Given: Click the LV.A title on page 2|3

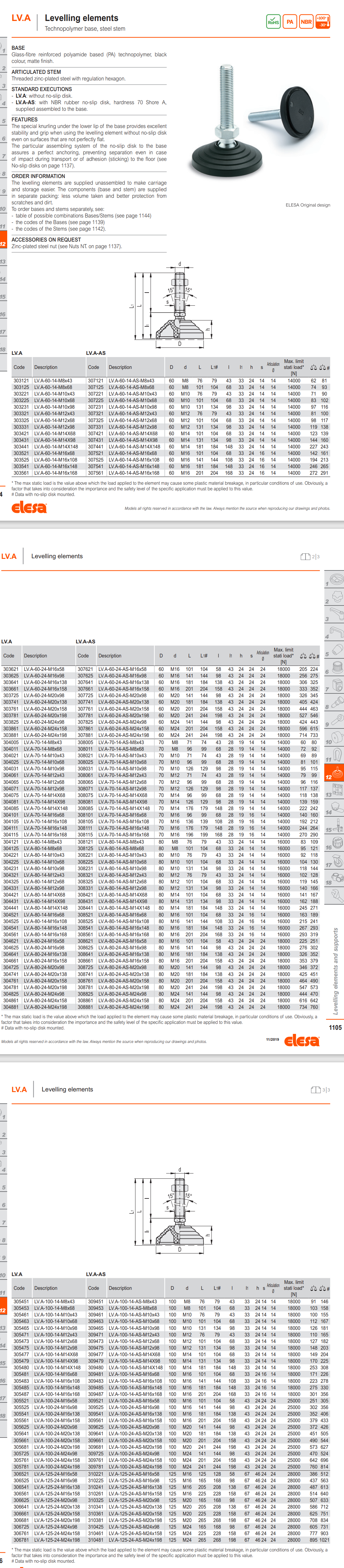Looking at the screenshot, I should (8, 556).
